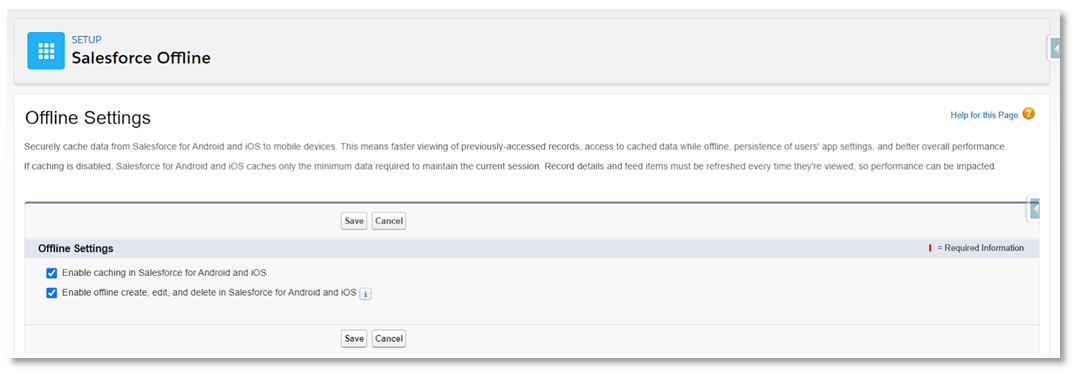Toggle Enable offline create, edit, delete checkbox
Screen dimensions: 1076x379
pos(51,293)
